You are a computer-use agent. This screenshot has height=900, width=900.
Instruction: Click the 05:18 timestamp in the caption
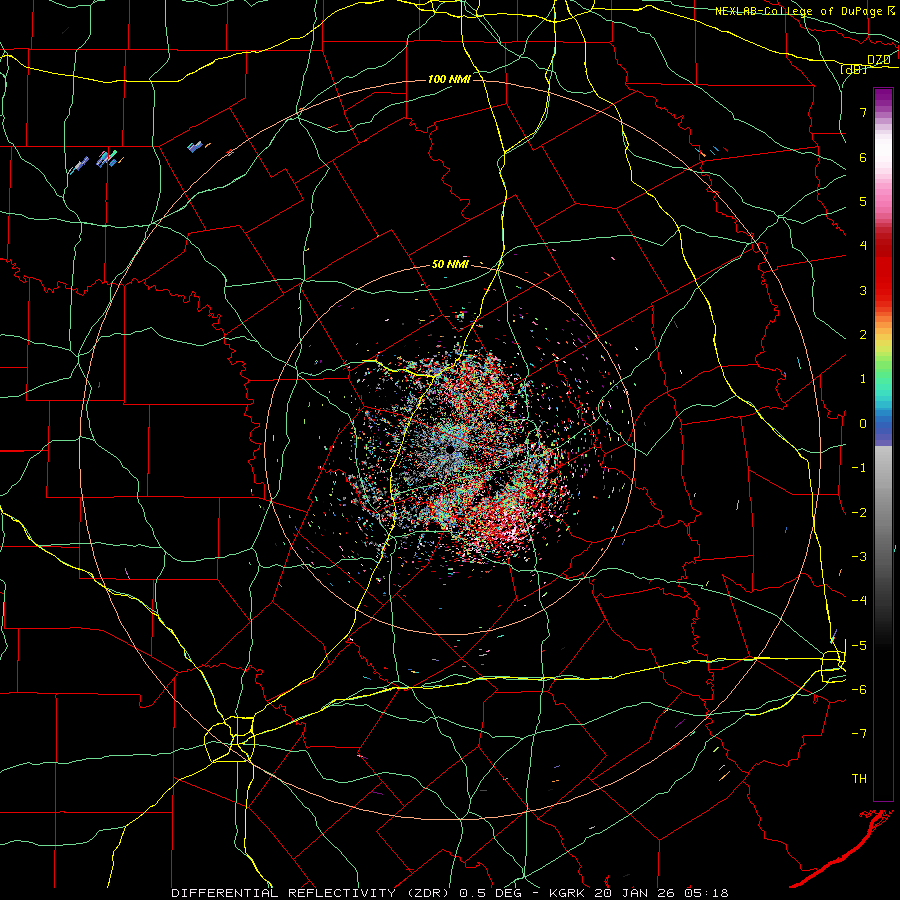point(707,893)
